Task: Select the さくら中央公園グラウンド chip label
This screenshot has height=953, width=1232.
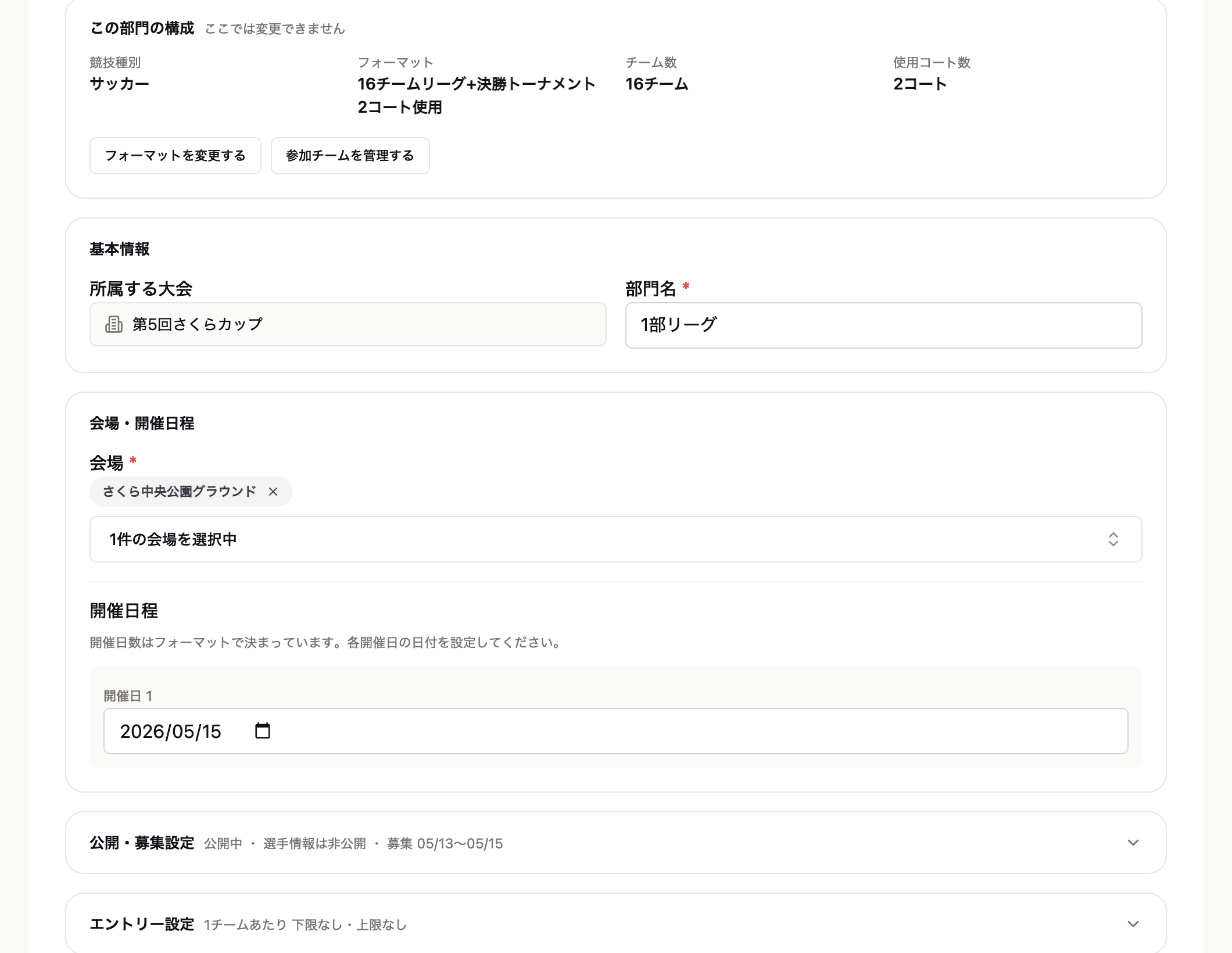Action: point(179,492)
